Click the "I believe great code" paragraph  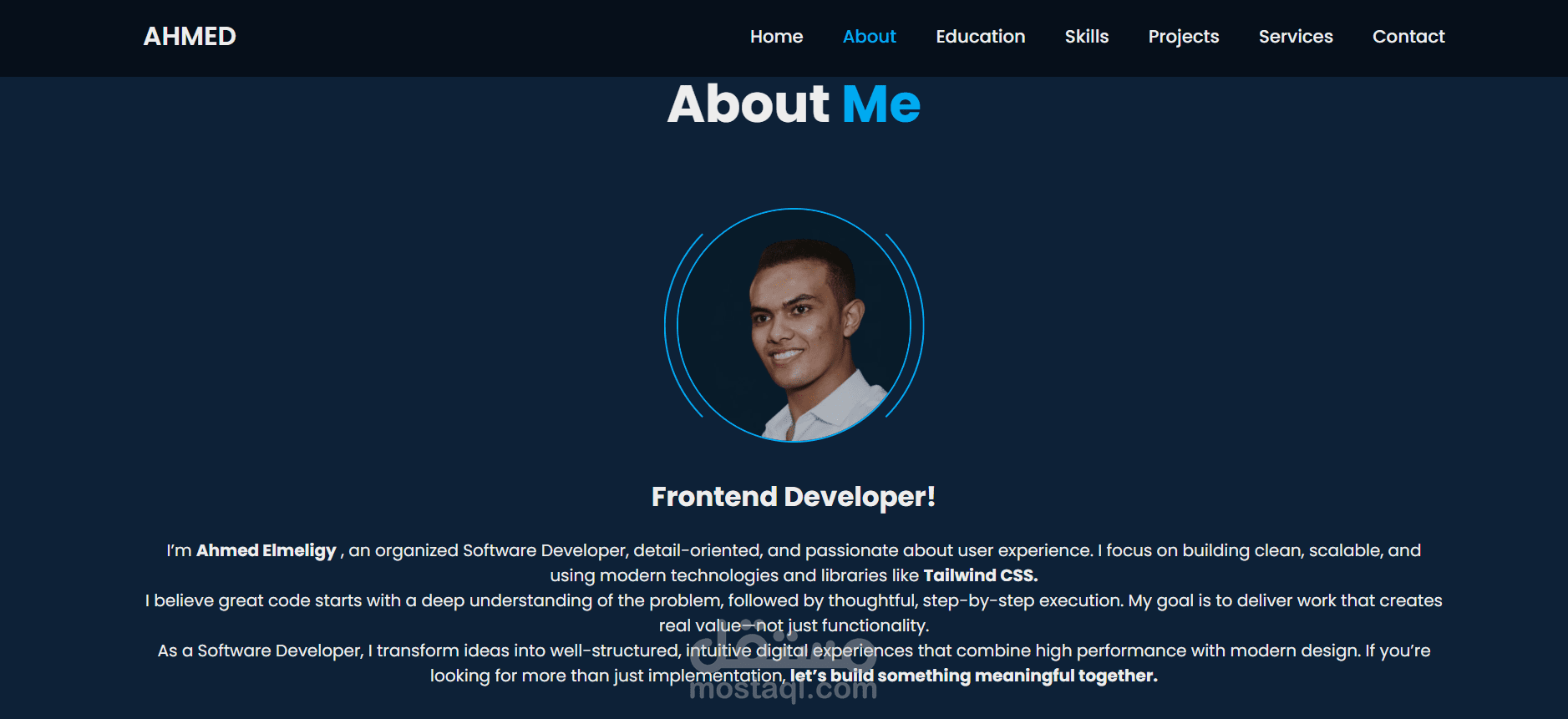click(x=794, y=613)
